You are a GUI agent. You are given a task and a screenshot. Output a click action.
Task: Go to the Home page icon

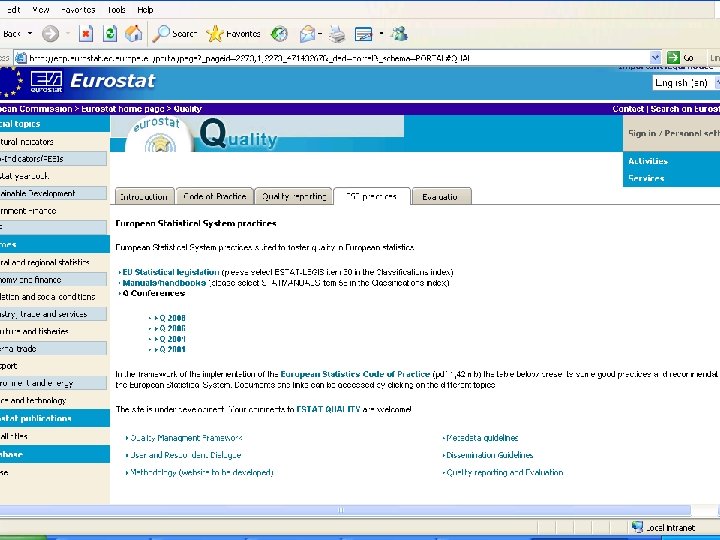click(134, 34)
